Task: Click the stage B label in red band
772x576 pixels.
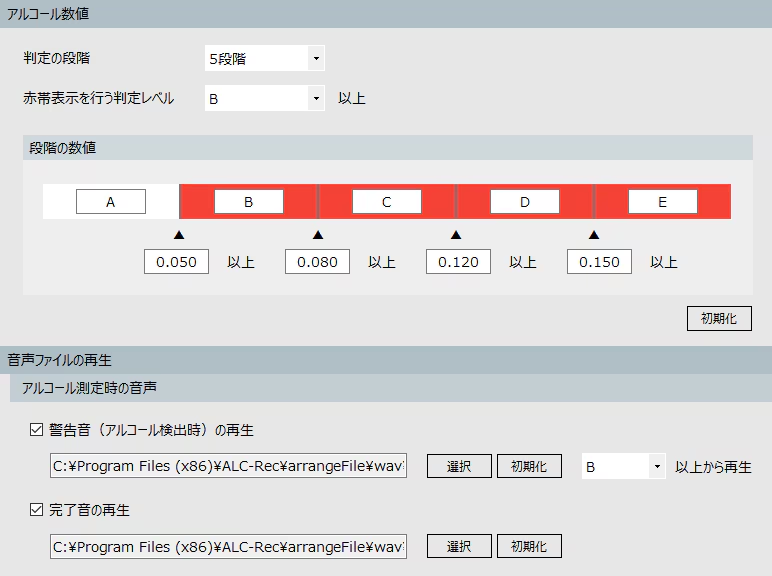Action: click(249, 202)
